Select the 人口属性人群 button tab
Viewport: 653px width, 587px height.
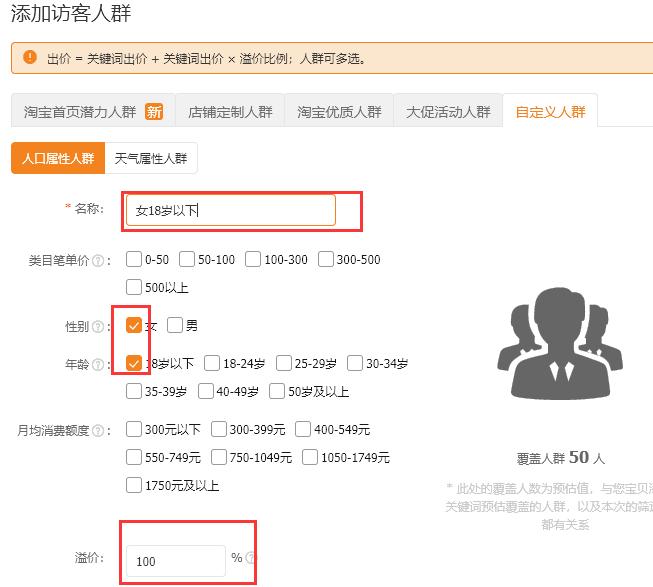point(58,158)
